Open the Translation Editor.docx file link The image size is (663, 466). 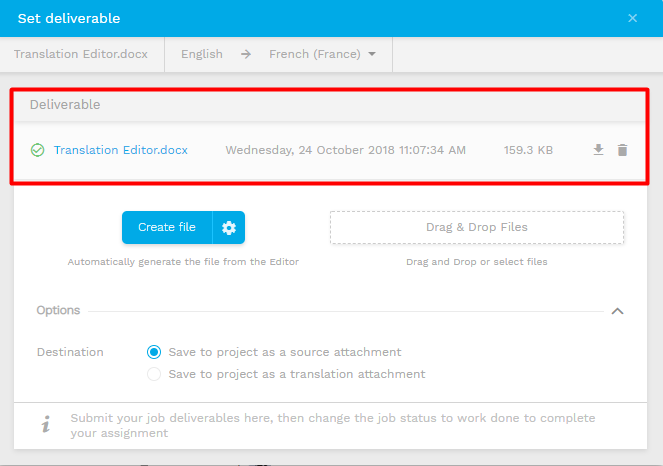coord(120,150)
